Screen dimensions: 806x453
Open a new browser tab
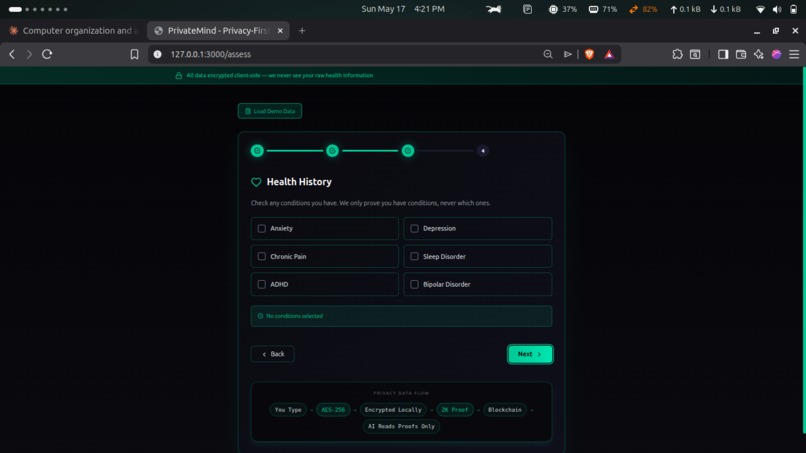[302, 31]
